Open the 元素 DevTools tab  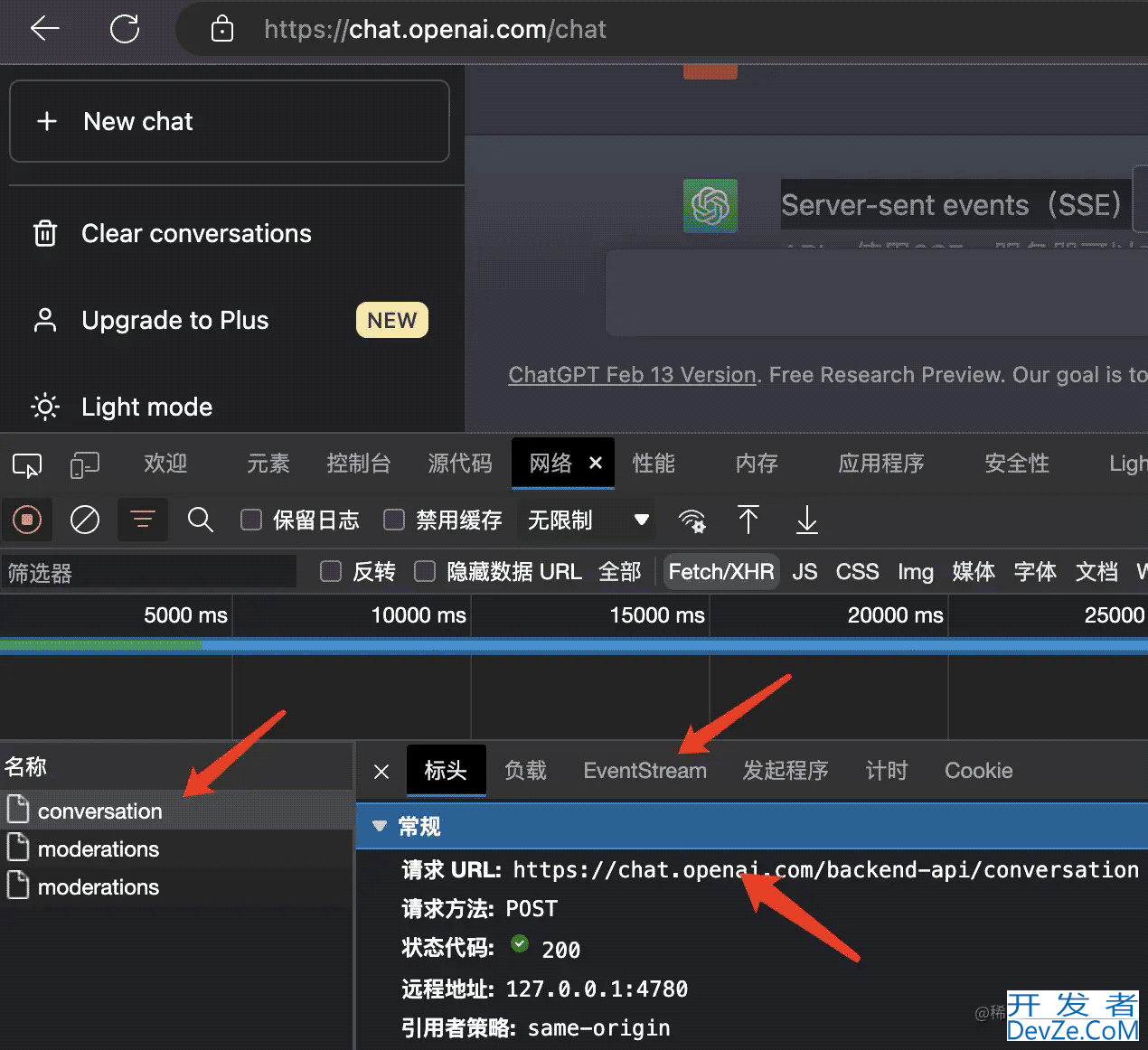tap(268, 464)
